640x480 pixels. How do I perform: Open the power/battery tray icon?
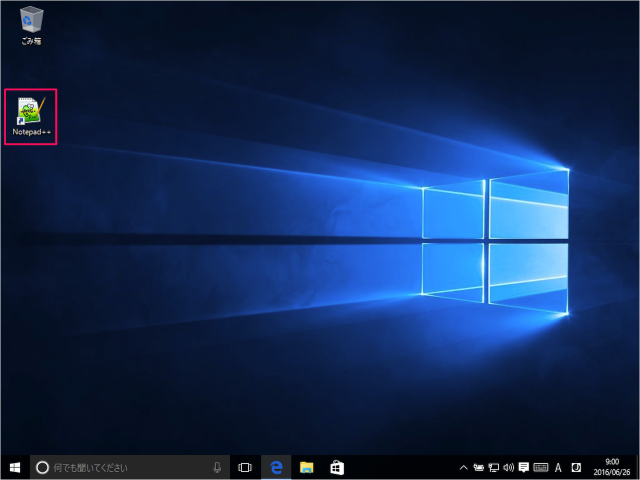point(478,468)
